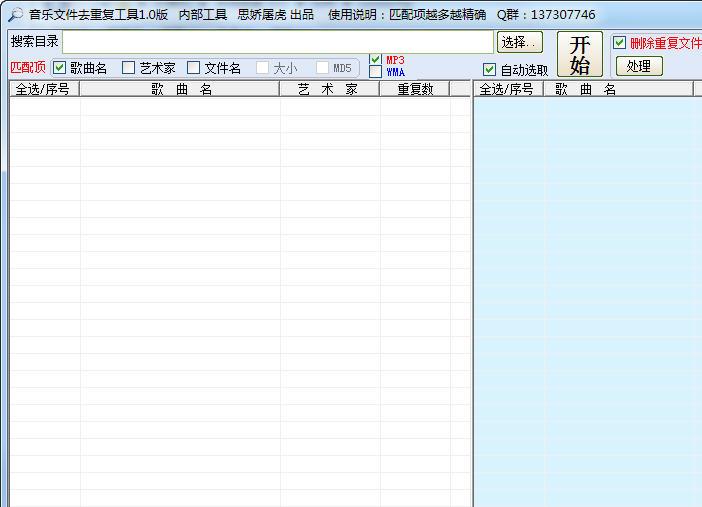702x507 pixels.
Task: Sort by the 艺术家 column header
Action: click(329, 89)
